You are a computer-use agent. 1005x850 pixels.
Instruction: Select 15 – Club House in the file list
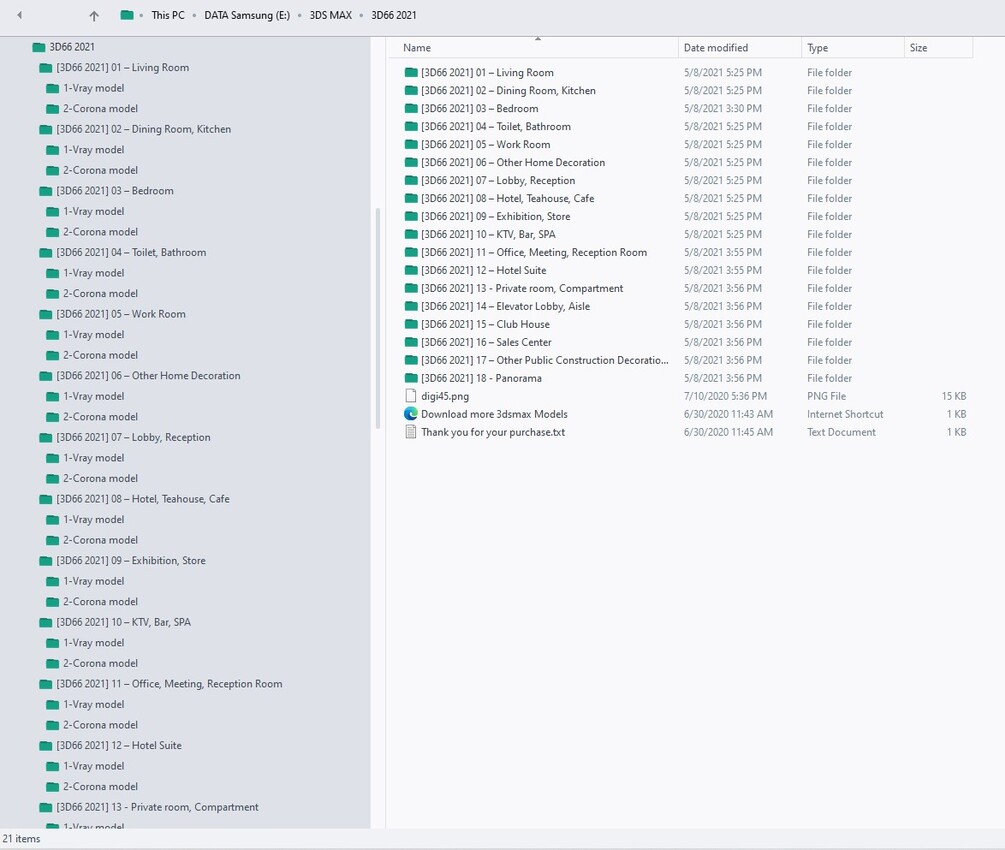[x=485, y=324]
